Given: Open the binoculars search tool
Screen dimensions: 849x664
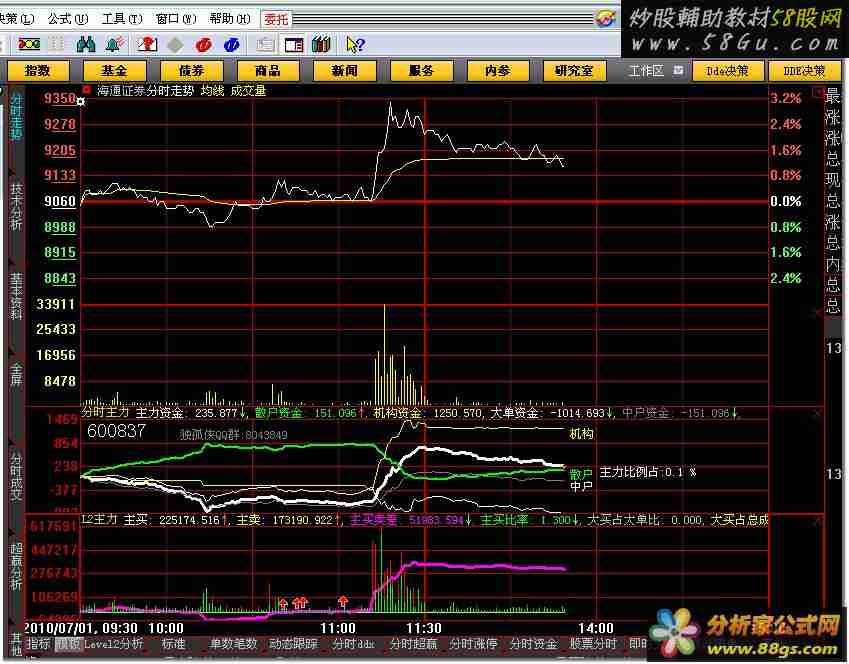Looking at the screenshot, I should (x=86, y=44).
